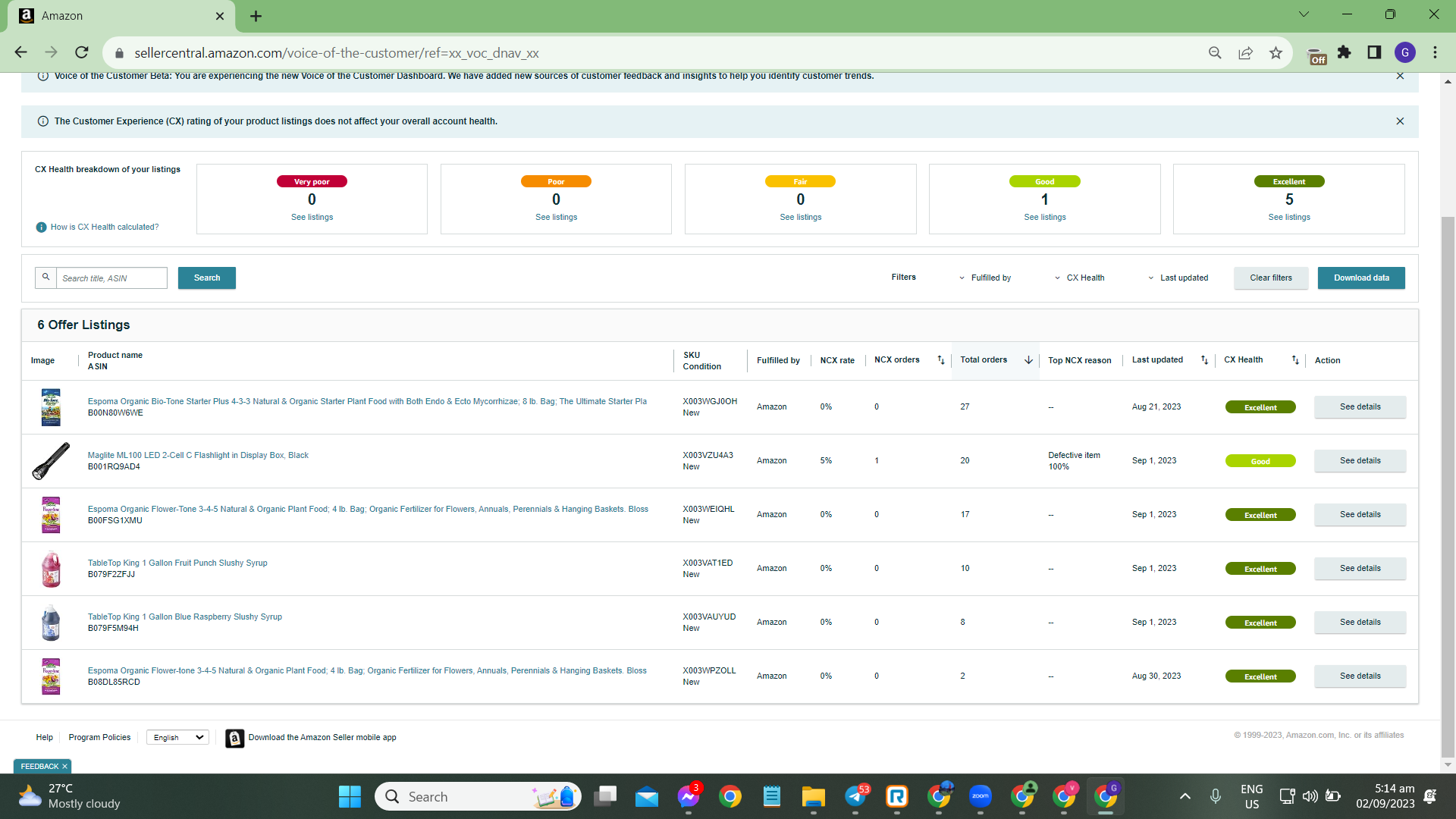The image size is (1456, 819).
Task: Toggle the browser side panel icon
Action: point(1374,52)
